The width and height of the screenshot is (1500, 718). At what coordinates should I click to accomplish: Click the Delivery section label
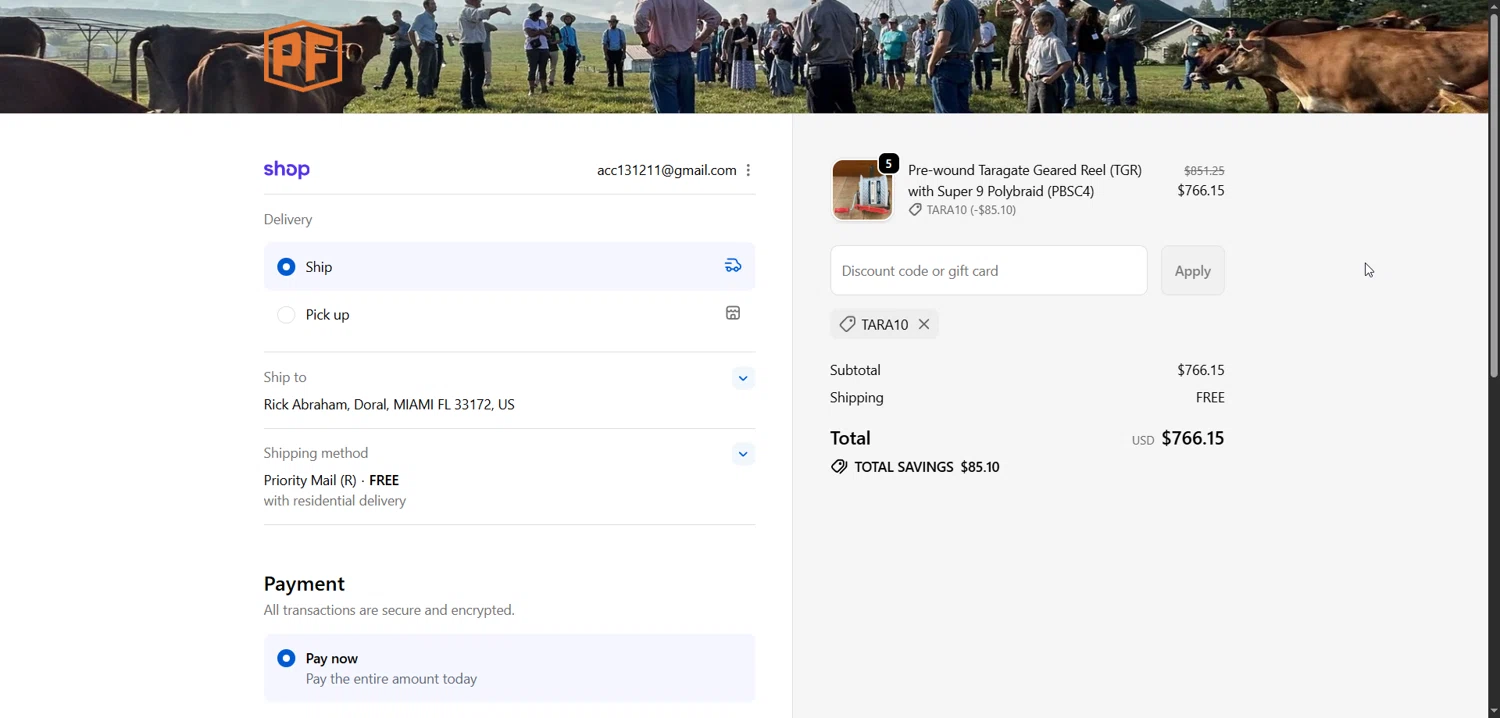tap(288, 219)
